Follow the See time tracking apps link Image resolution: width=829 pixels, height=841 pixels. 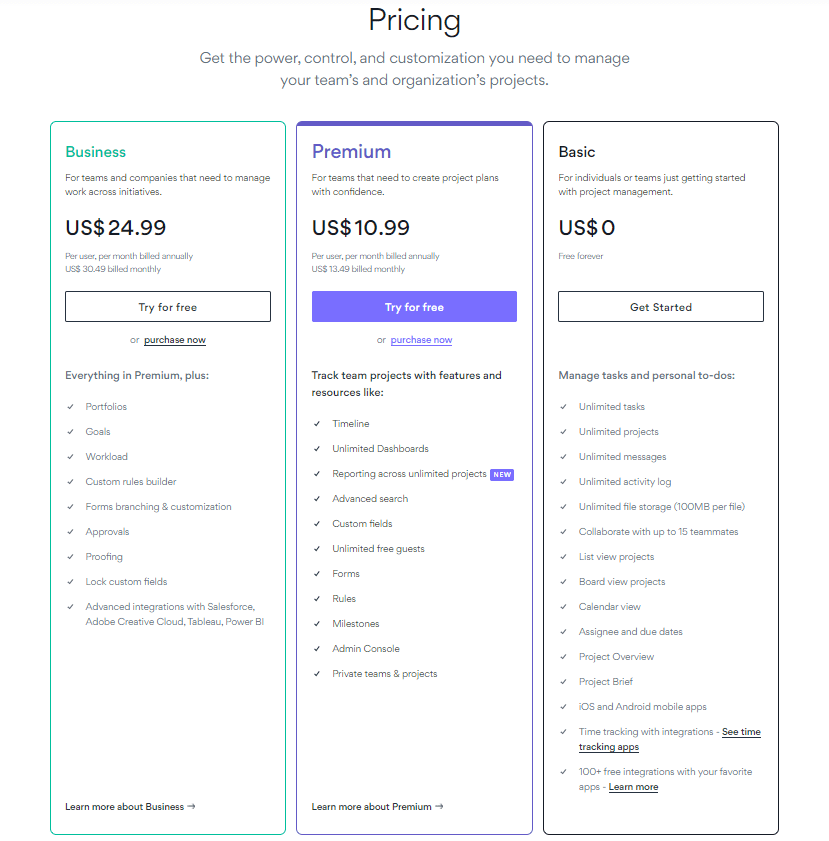coord(741,732)
